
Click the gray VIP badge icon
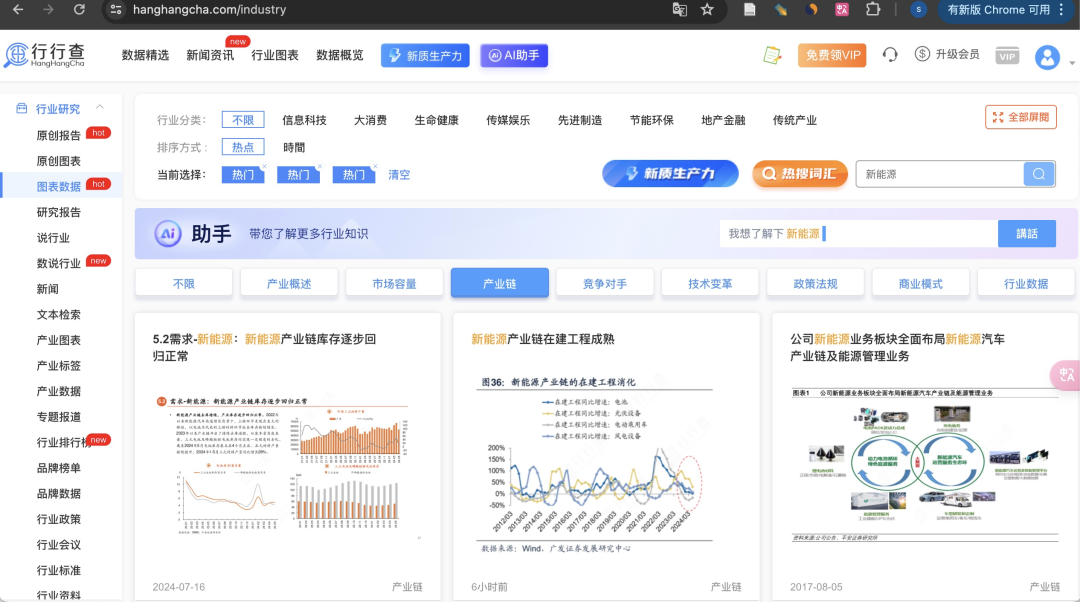(1007, 56)
